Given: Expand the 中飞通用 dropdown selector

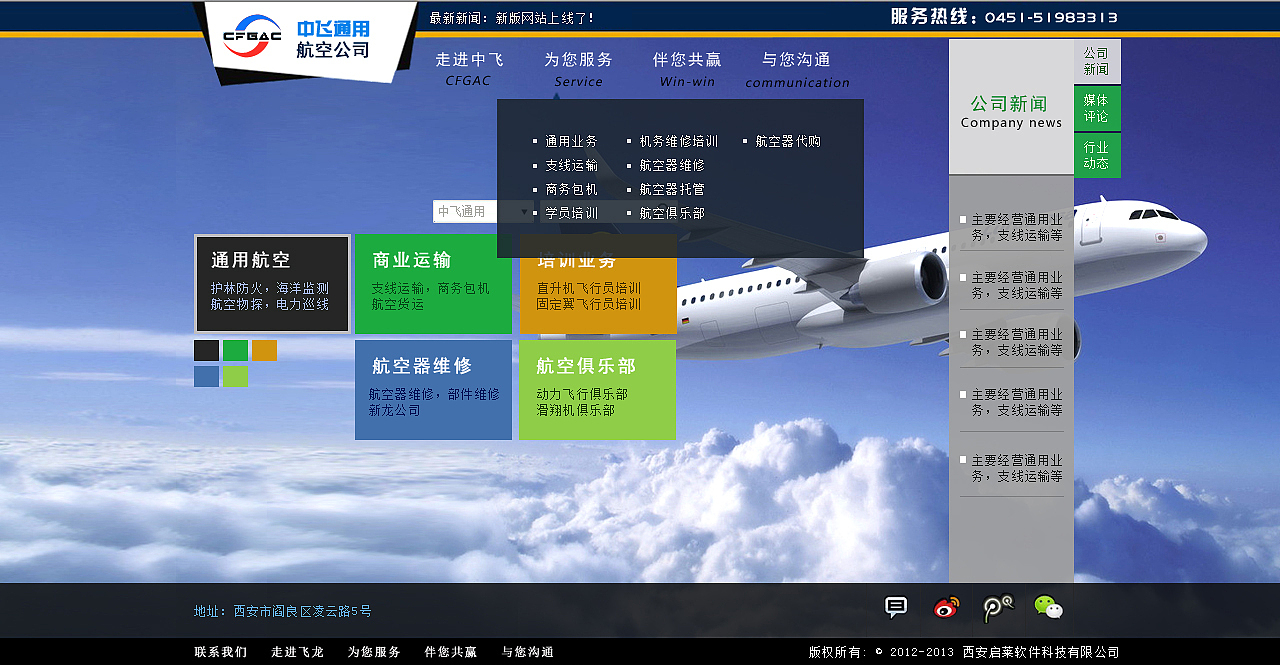Looking at the screenshot, I should pos(483,211).
